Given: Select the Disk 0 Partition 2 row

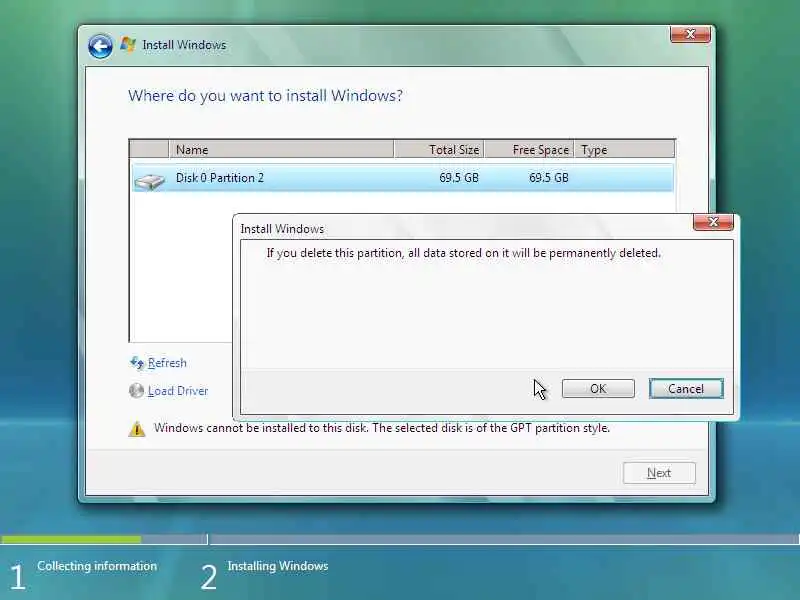Looking at the screenshot, I should pos(403,178).
